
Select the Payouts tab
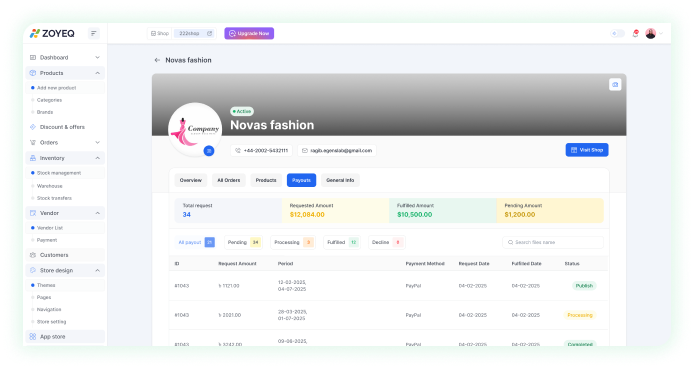coord(301,180)
